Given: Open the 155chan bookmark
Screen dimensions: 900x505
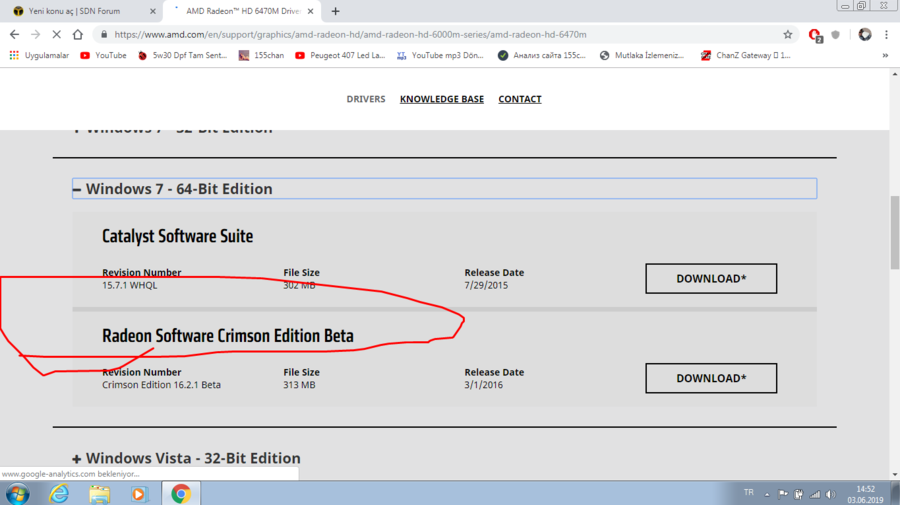Looking at the screenshot, I should 261,56.
